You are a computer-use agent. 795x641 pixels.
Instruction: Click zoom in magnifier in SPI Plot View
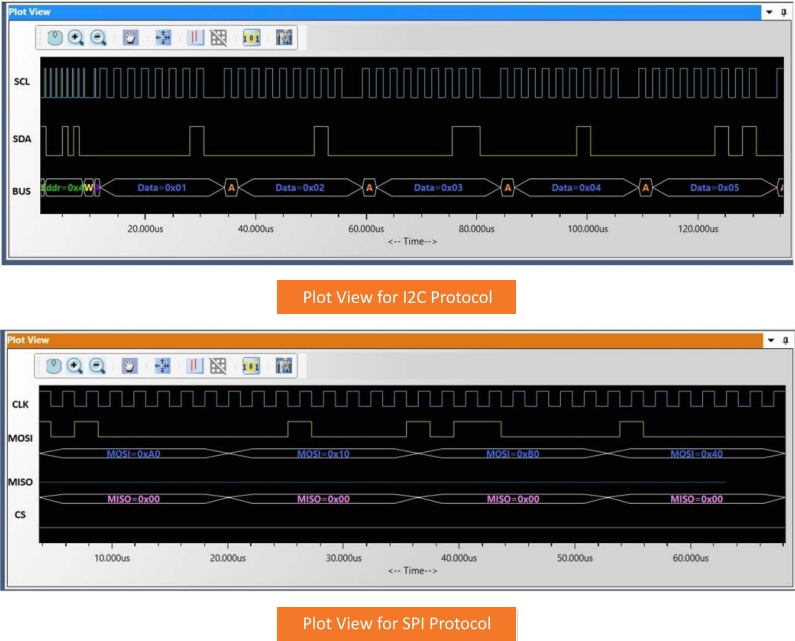pyautogui.click(x=75, y=366)
